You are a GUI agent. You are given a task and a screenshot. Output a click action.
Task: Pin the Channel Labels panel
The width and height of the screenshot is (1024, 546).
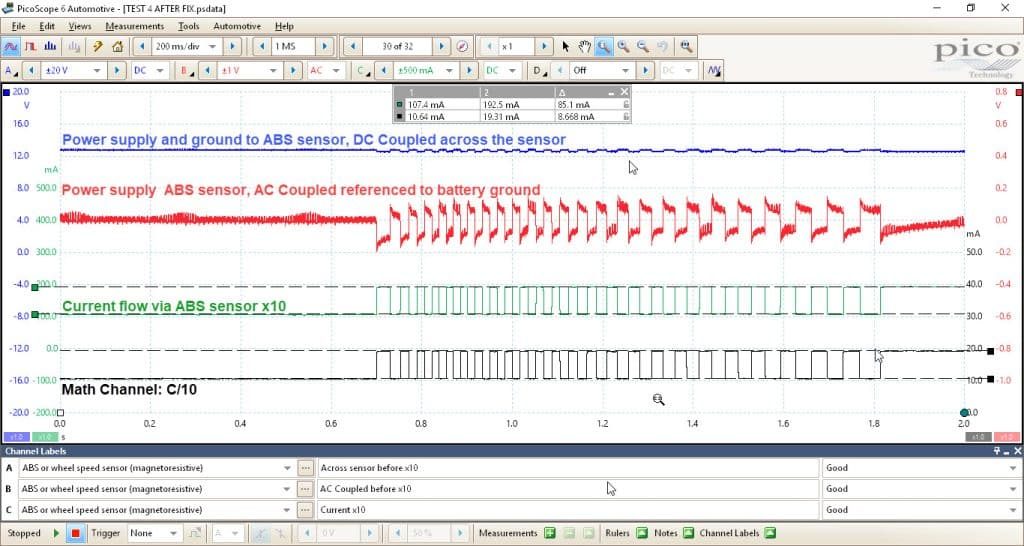[997, 451]
